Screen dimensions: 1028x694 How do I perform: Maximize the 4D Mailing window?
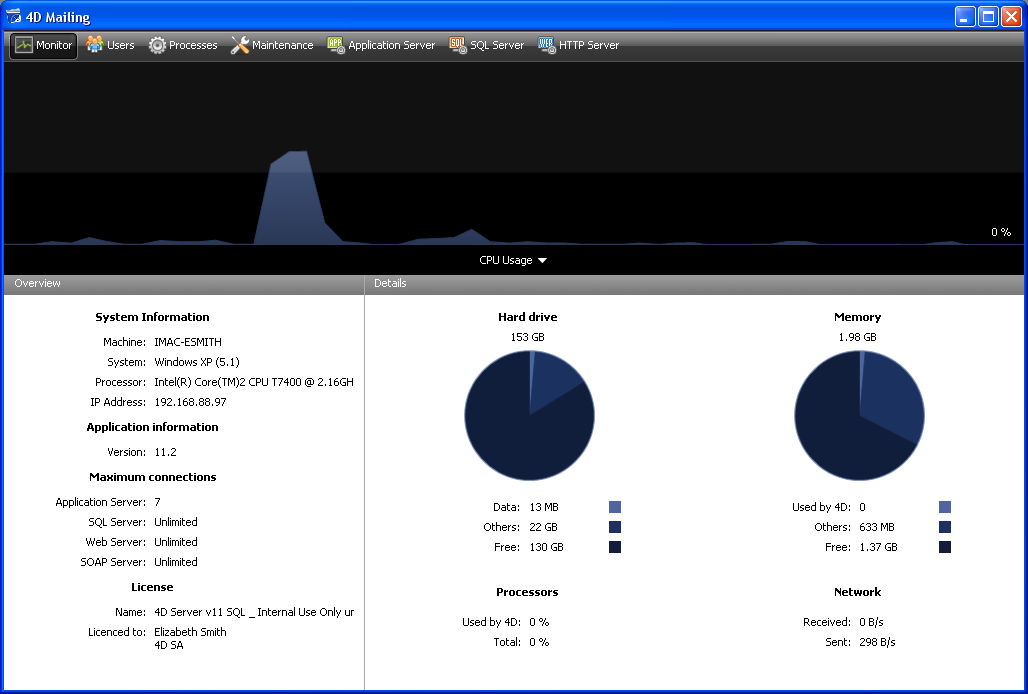[x=988, y=16]
